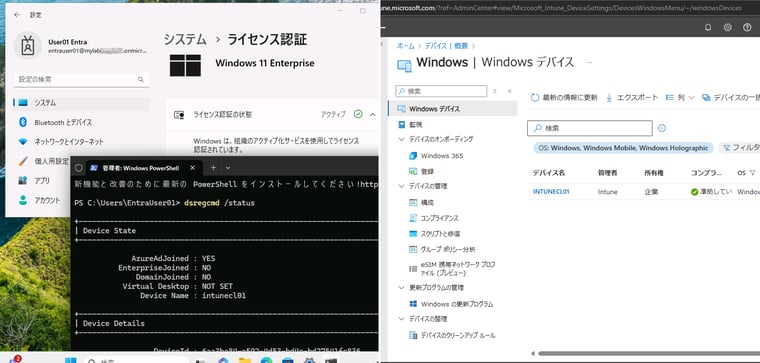Screen dimensions: 760x363
Task: Click the info icon beside device search
Action: point(662,128)
